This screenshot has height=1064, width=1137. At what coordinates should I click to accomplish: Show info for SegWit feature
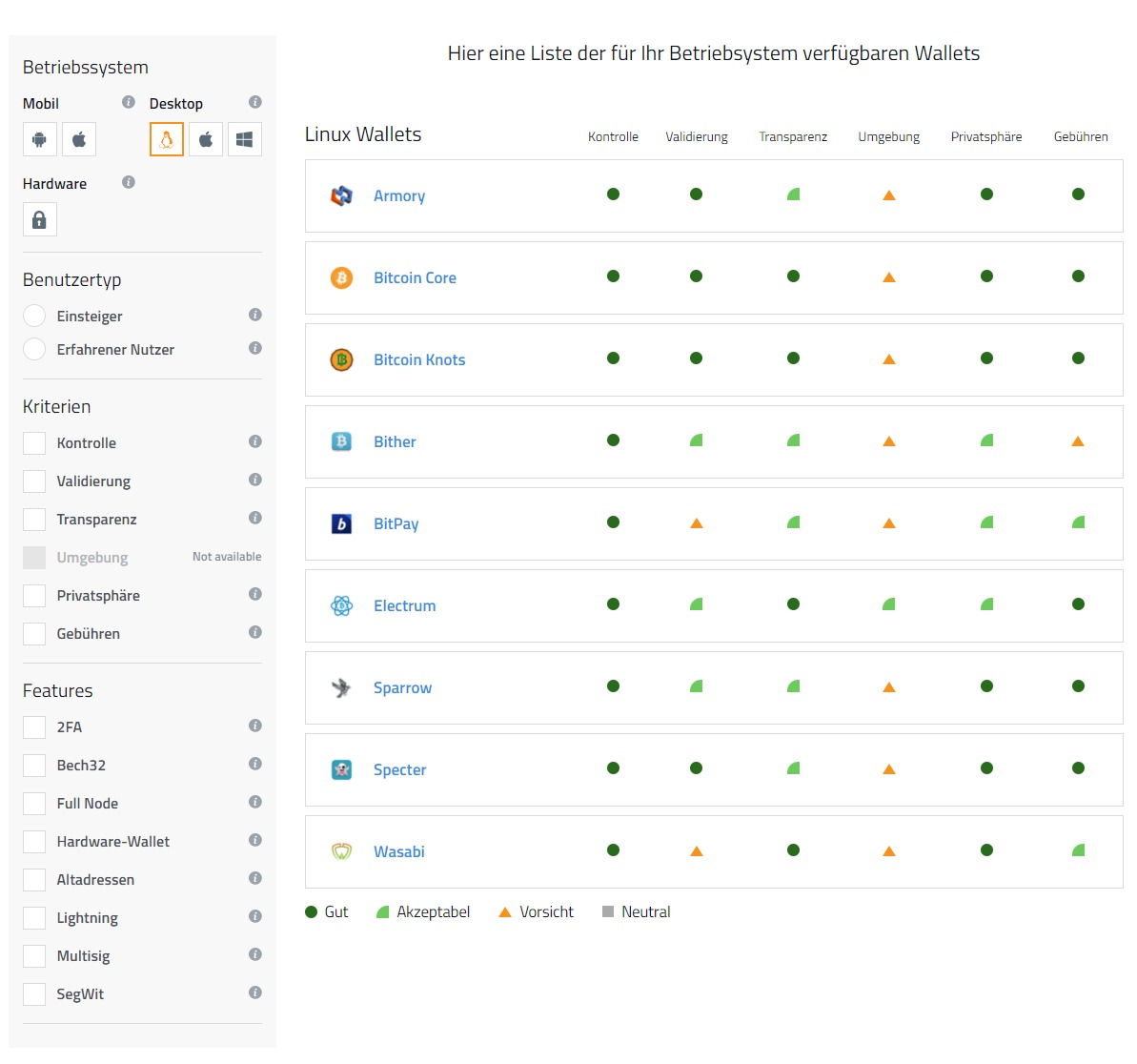click(x=255, y=992)
